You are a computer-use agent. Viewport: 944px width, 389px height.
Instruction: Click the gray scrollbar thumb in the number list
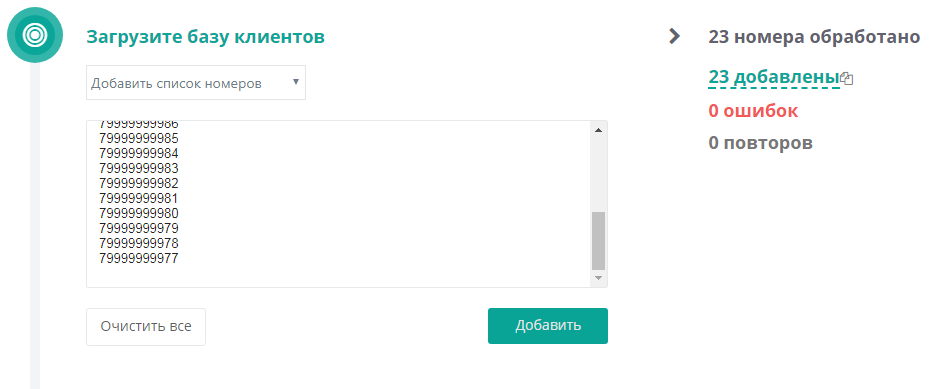pos(598,240)
